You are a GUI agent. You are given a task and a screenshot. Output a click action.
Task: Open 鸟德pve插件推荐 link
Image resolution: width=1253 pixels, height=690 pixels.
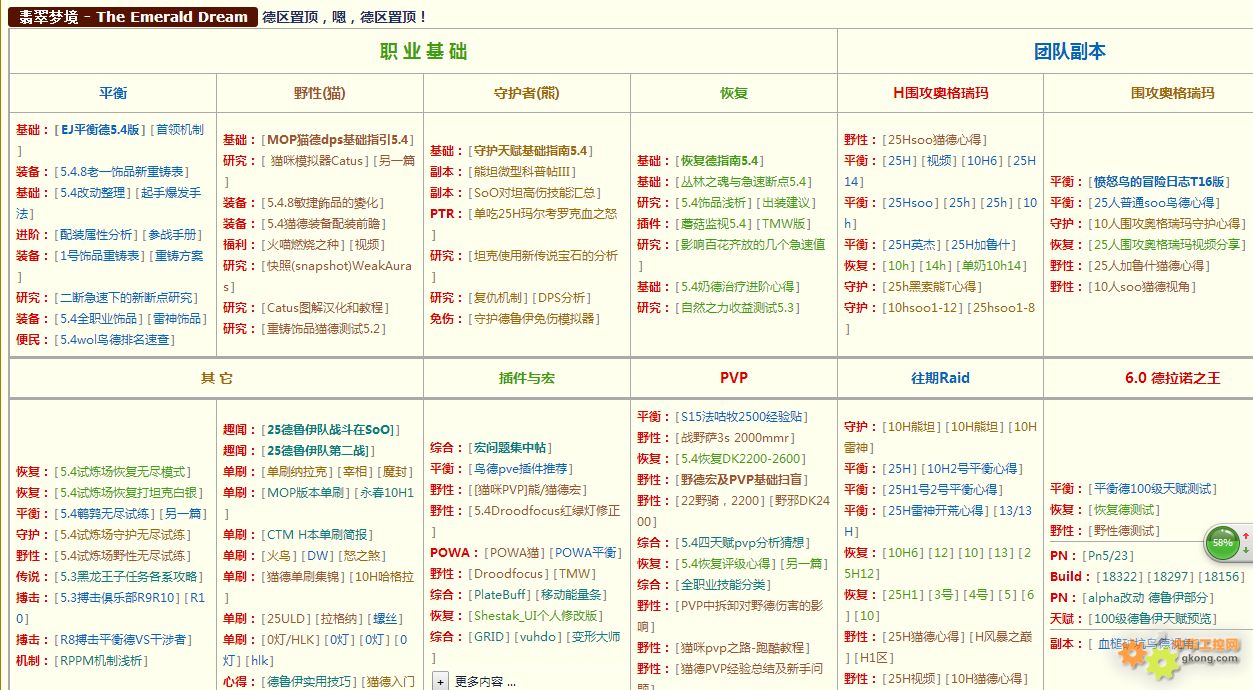click(x=519, y=469)
